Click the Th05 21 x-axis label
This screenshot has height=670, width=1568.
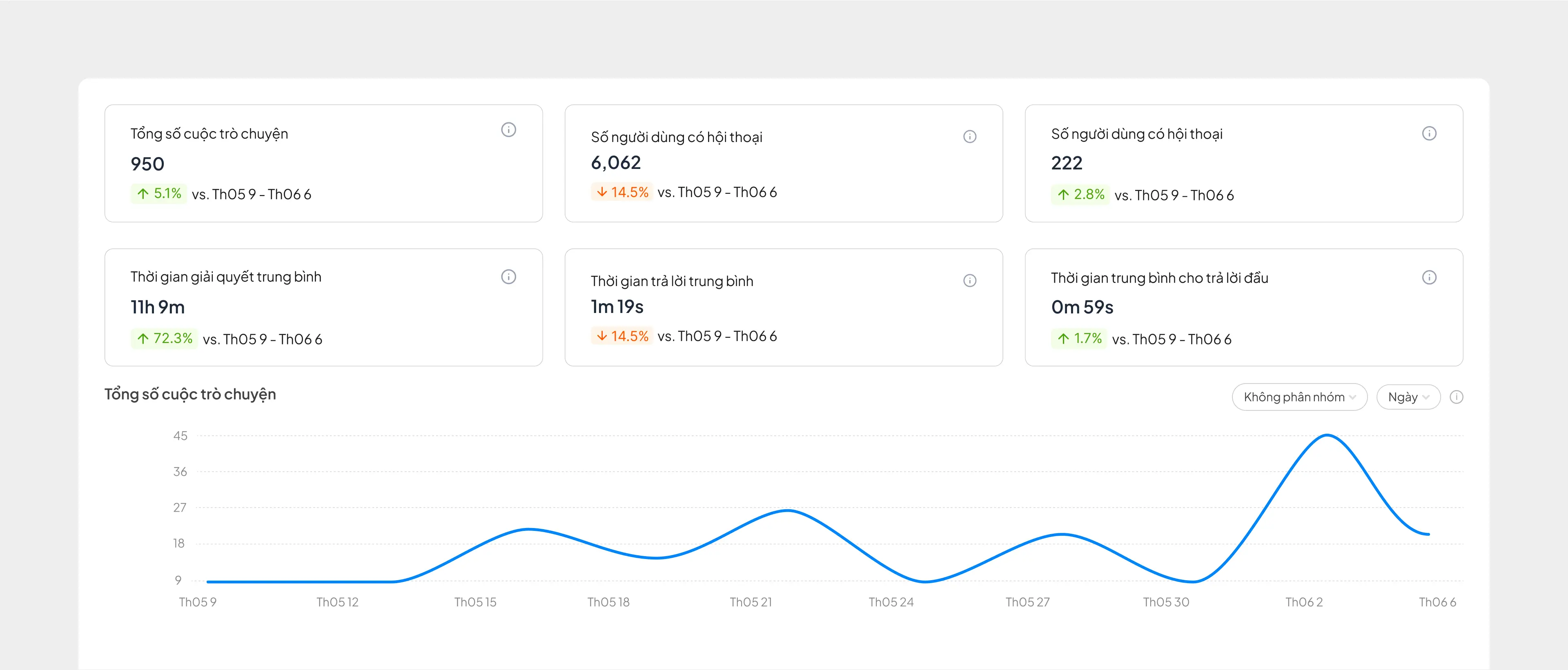coord(751,602)
